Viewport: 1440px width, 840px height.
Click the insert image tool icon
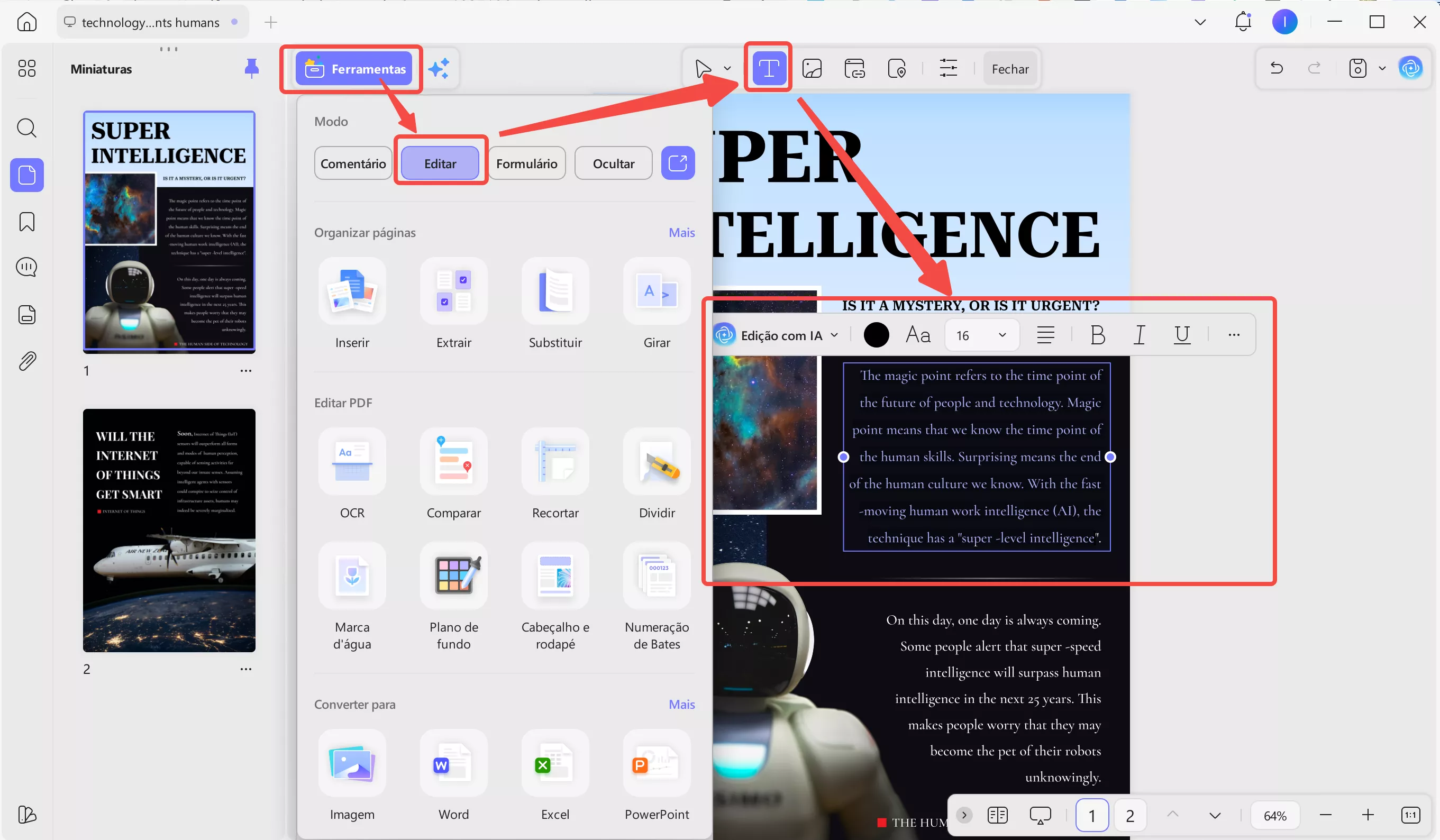click(x=812, y=69)
